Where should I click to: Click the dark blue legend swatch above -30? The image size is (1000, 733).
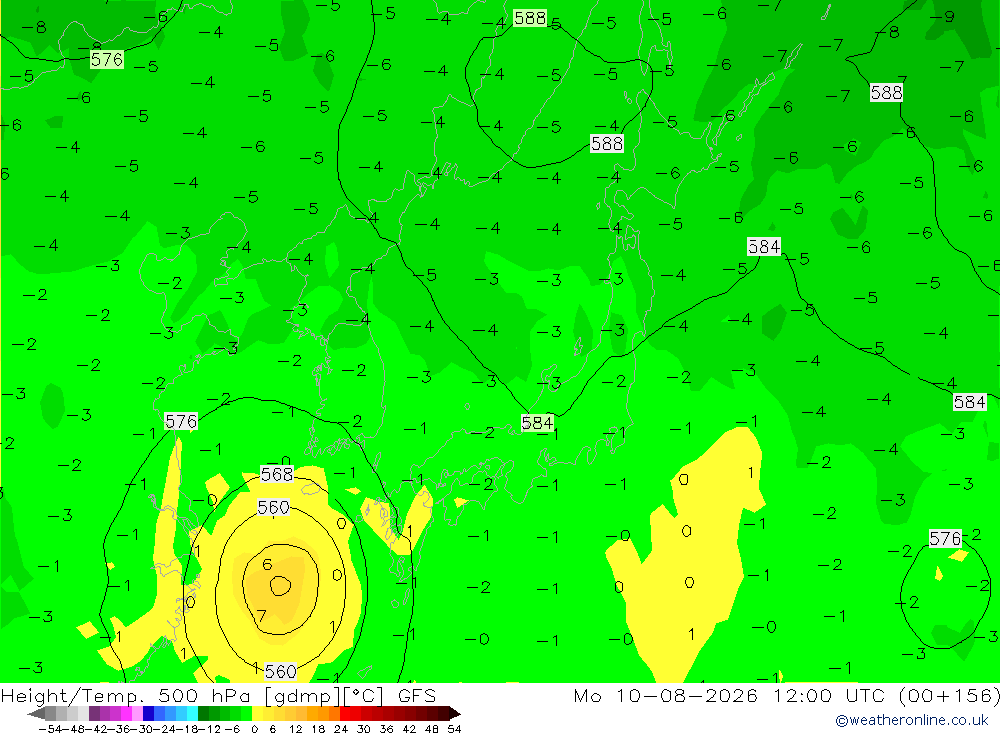coord(149,713)
